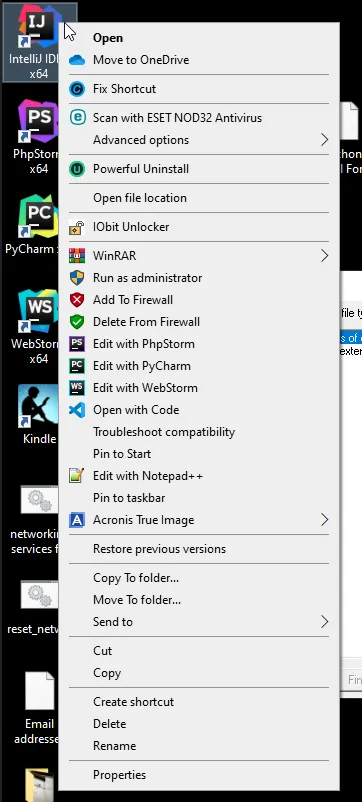Choose Cut from the context menu
The image size is (362, 802).
[199, 651]
